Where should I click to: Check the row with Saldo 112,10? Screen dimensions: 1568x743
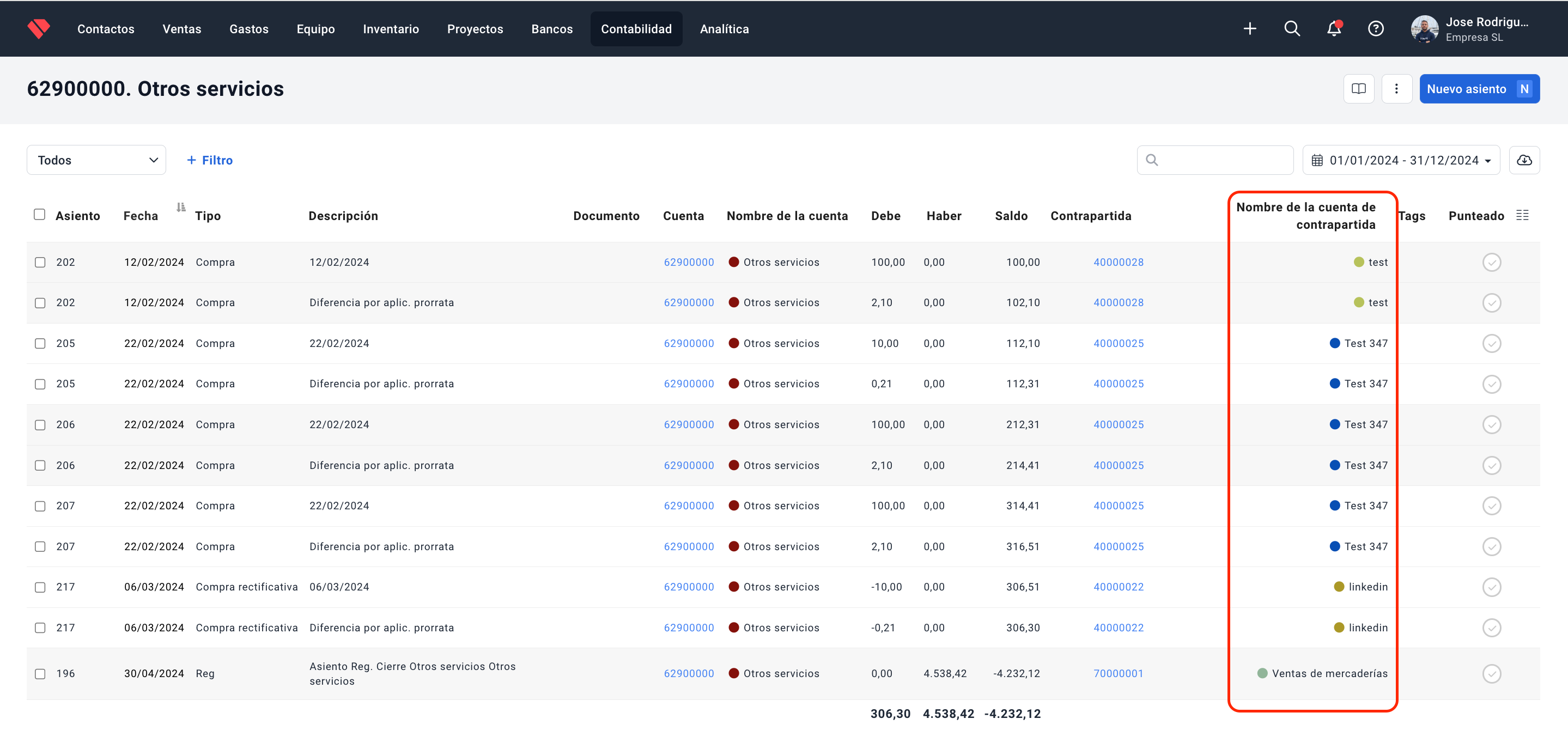click(x=40, y=343)
